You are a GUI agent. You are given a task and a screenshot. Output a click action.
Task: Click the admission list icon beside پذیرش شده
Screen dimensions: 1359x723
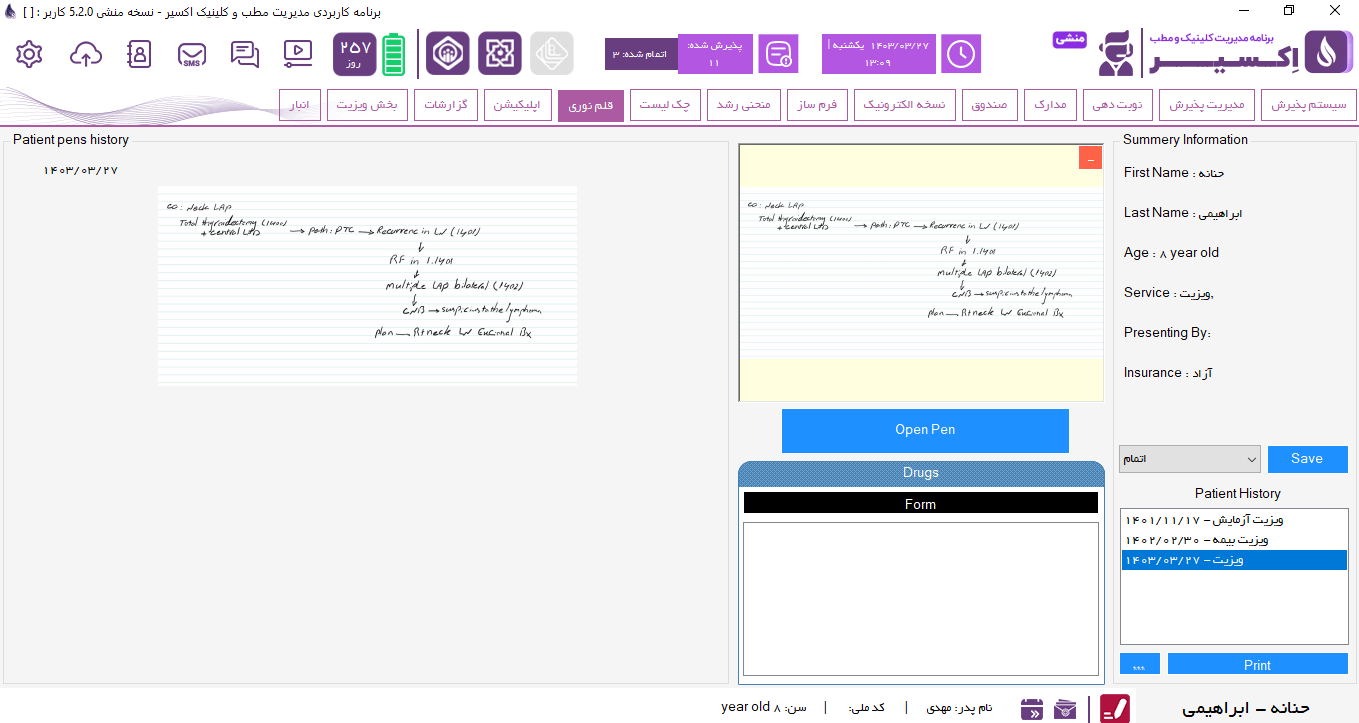coord(777,54)
